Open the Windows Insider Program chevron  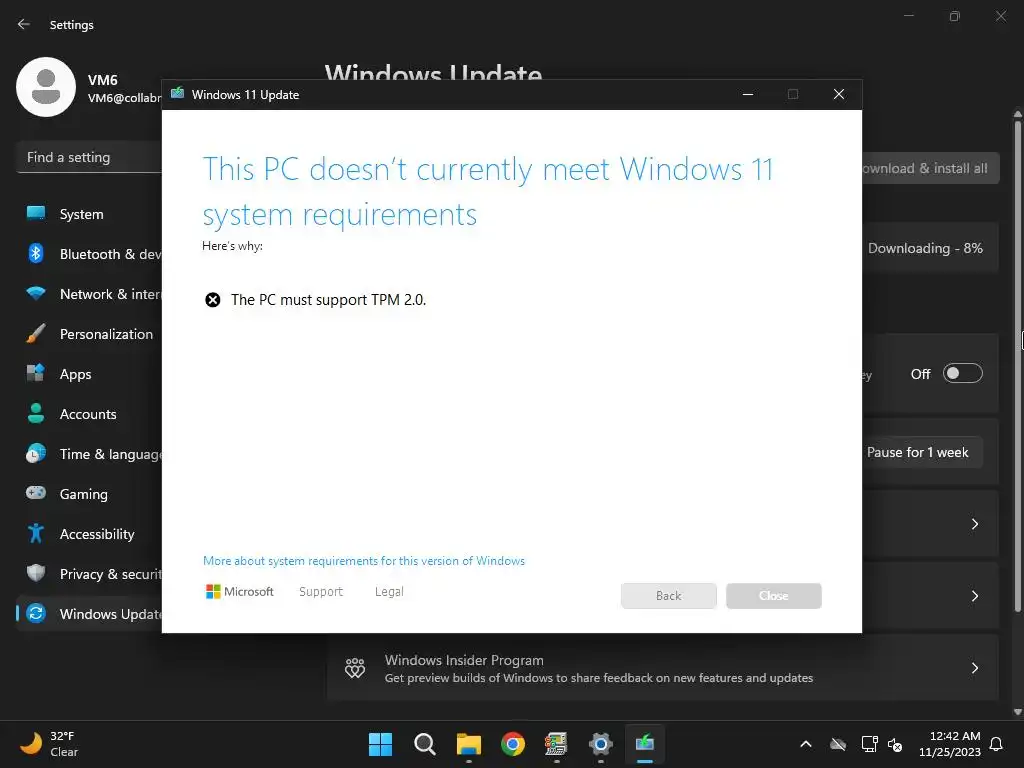coord(974,667)
